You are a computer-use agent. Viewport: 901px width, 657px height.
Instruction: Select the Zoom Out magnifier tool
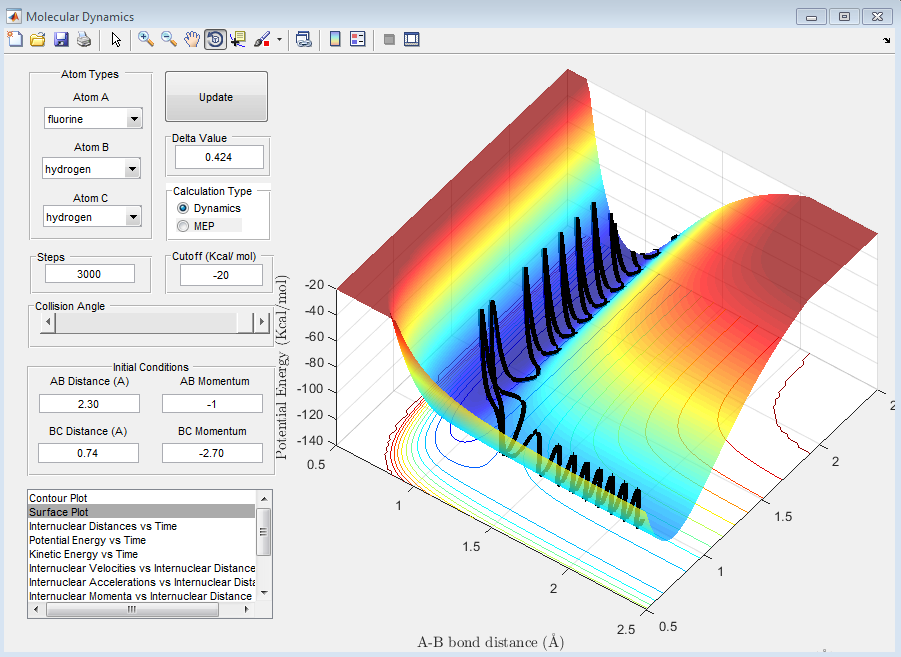click(169, 39)
